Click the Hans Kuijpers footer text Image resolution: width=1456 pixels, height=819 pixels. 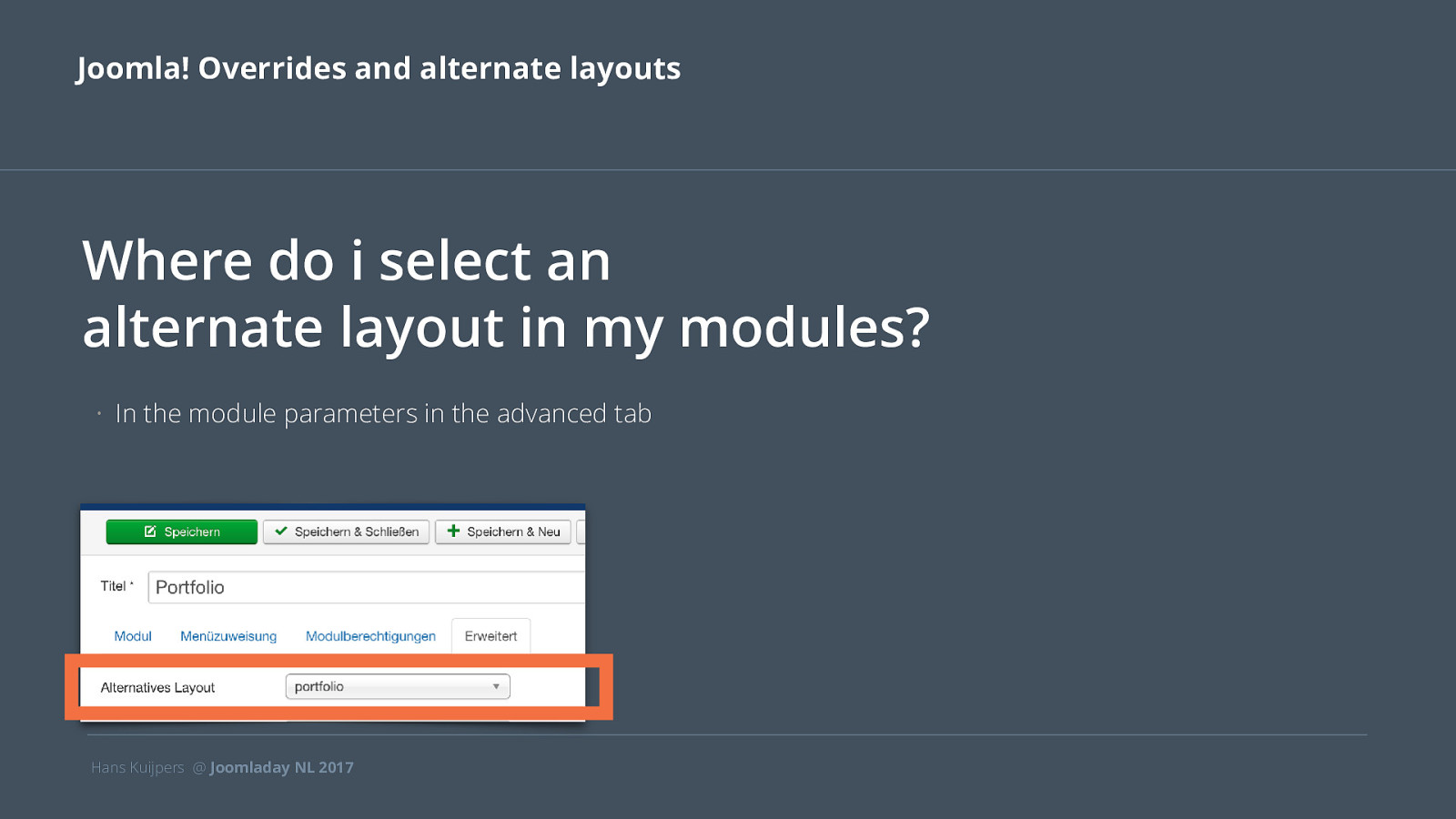[x=137, y=767]
